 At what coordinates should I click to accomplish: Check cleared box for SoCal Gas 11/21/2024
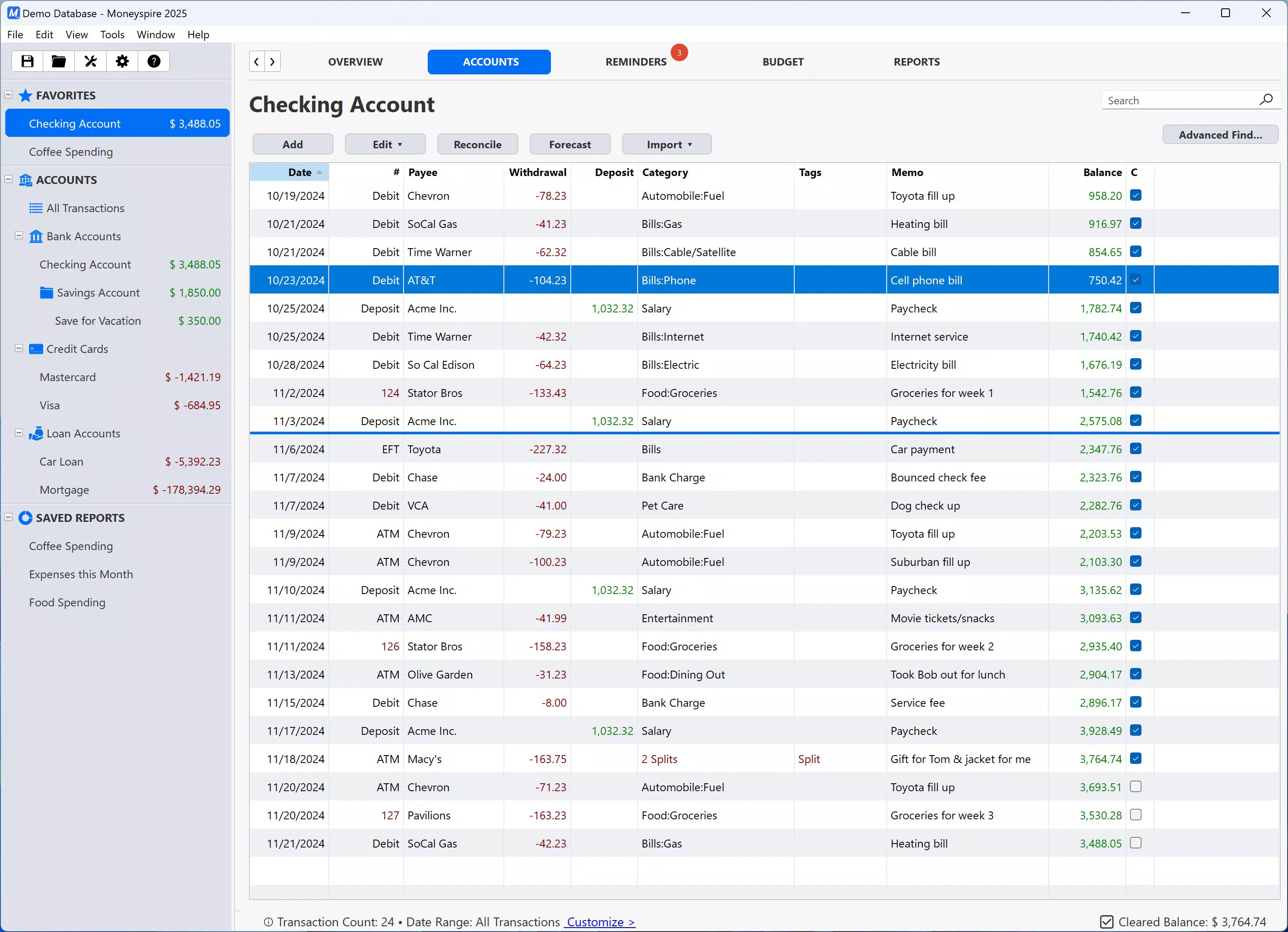pyautogui.click(x=1136, y=843)
